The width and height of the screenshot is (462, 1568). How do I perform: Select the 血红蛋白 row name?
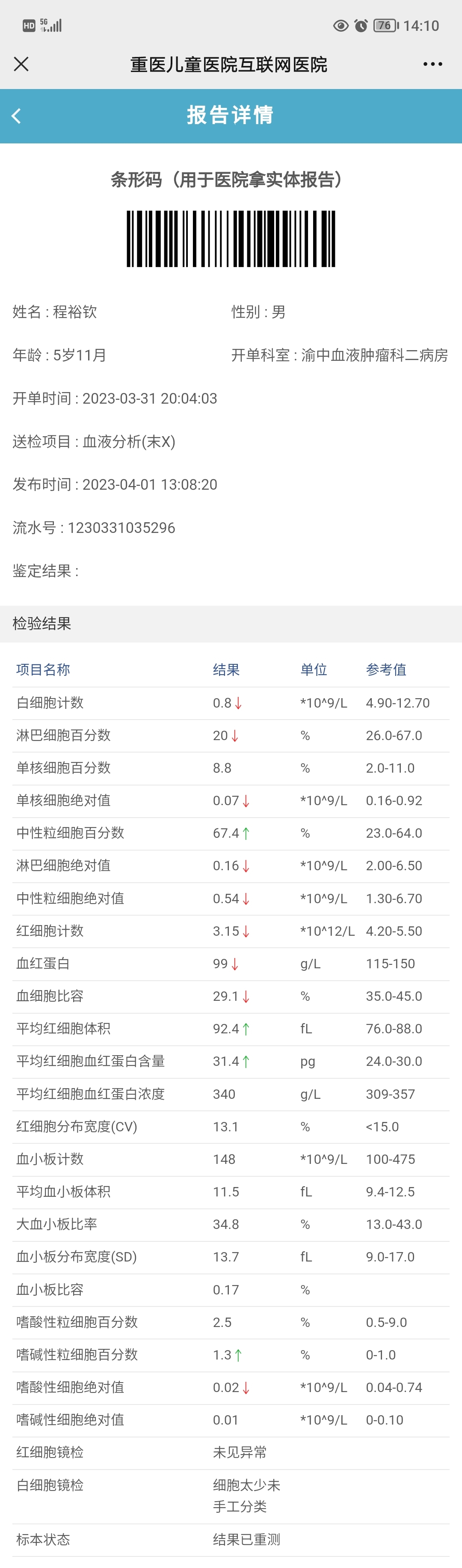coord(43,964)
